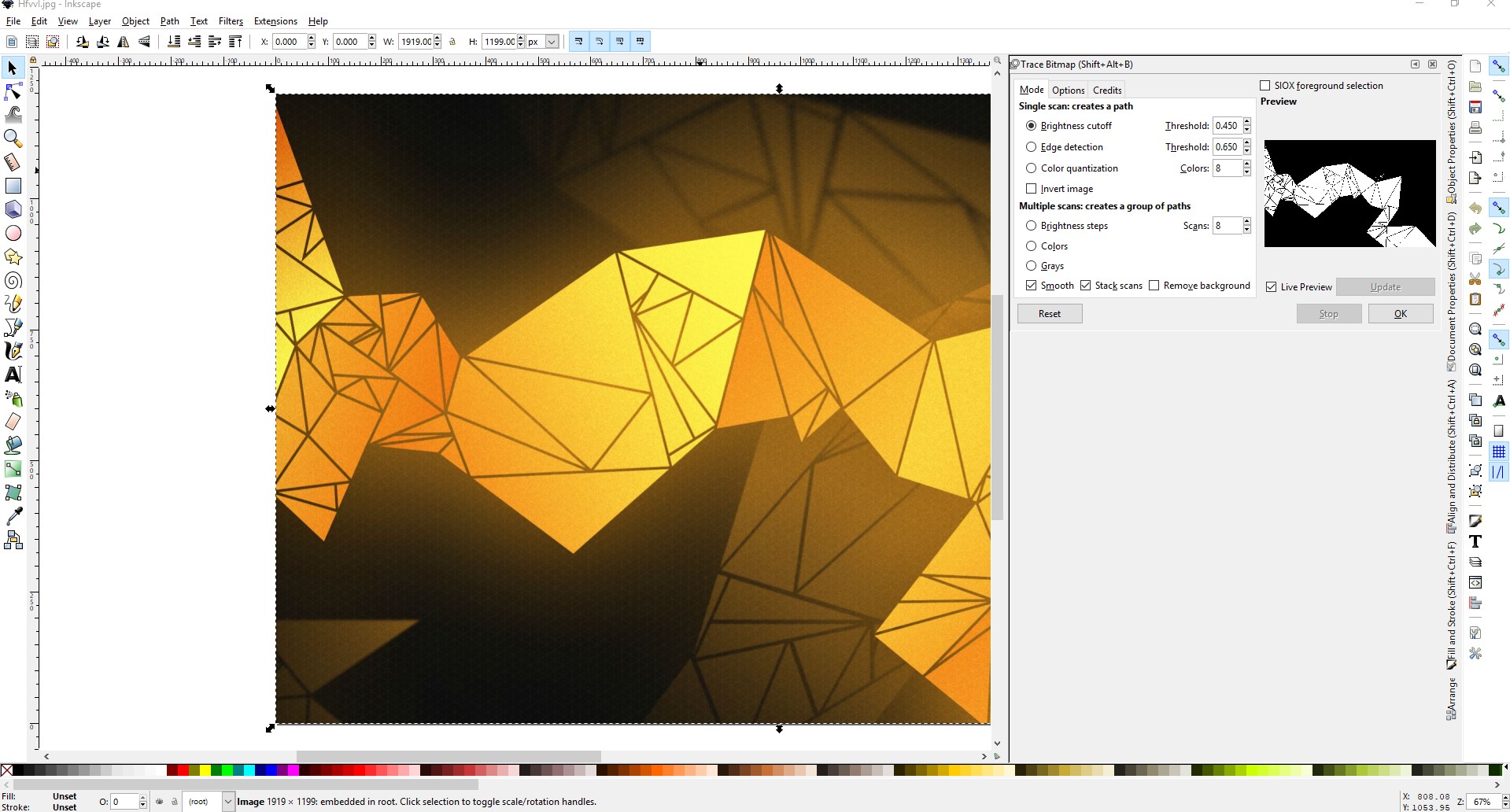
Task: Select the Eraser tool
Action: [x=13, y=422]
